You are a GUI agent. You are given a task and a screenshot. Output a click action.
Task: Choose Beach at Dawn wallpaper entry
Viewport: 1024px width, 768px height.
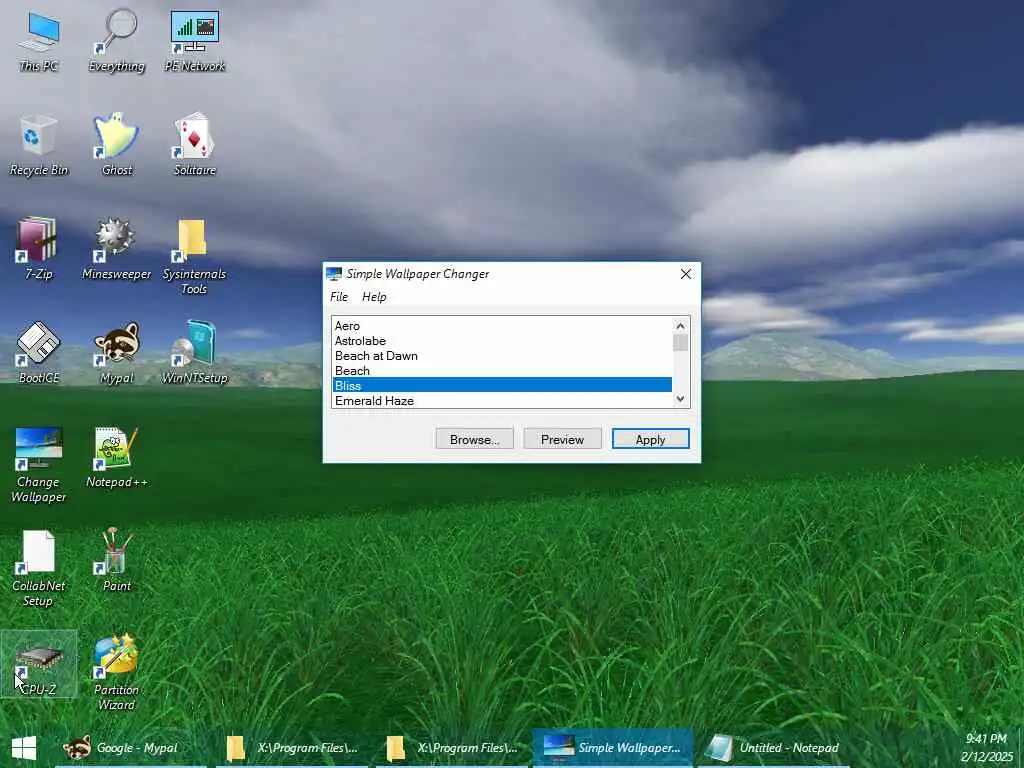502,356
